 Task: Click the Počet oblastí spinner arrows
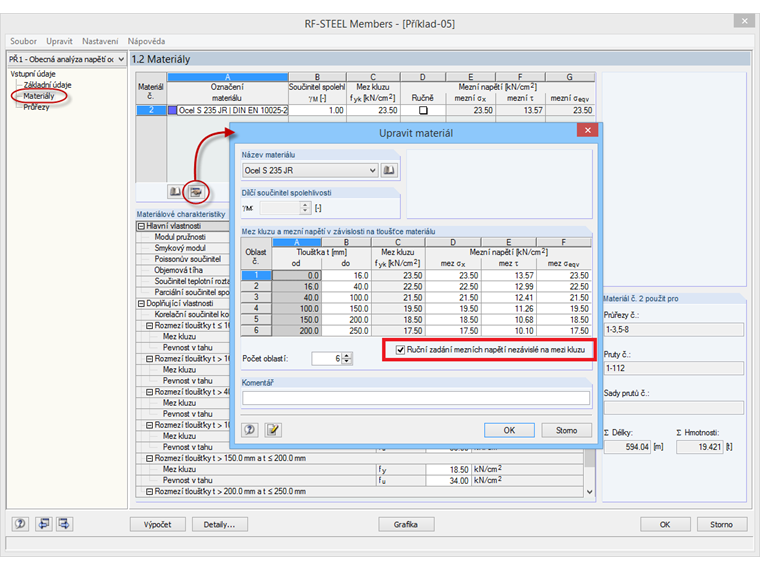click(x=347, y=359)
